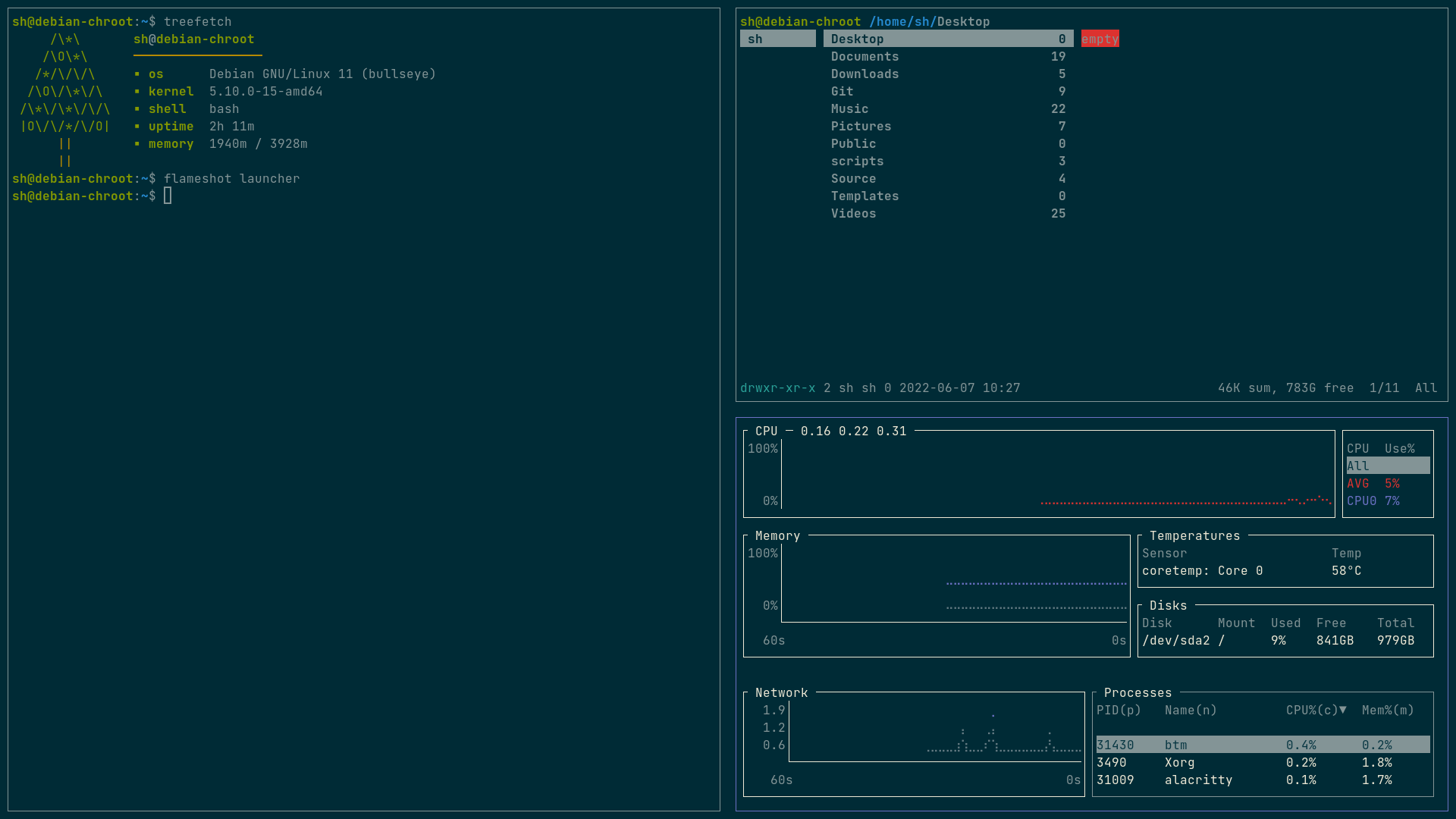Focus the Temperatures widget title
Viewport: 1456px width, 819px height.
point(1194,536)
